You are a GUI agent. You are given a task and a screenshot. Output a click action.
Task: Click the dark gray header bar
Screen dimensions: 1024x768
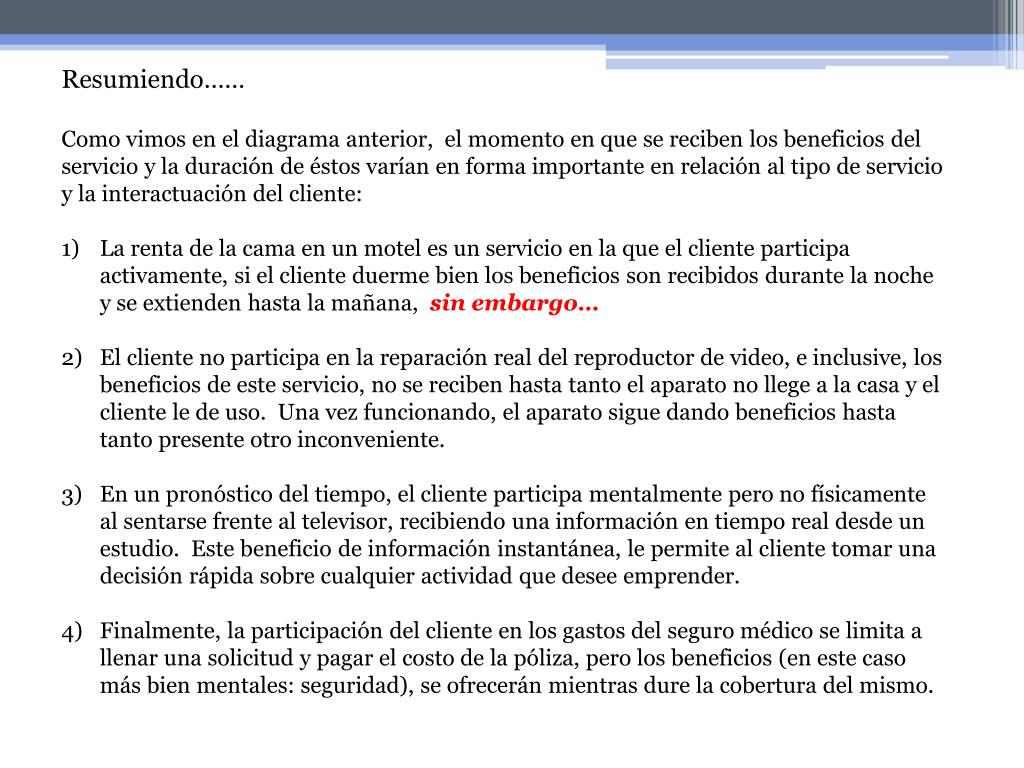tap(500, 16)
